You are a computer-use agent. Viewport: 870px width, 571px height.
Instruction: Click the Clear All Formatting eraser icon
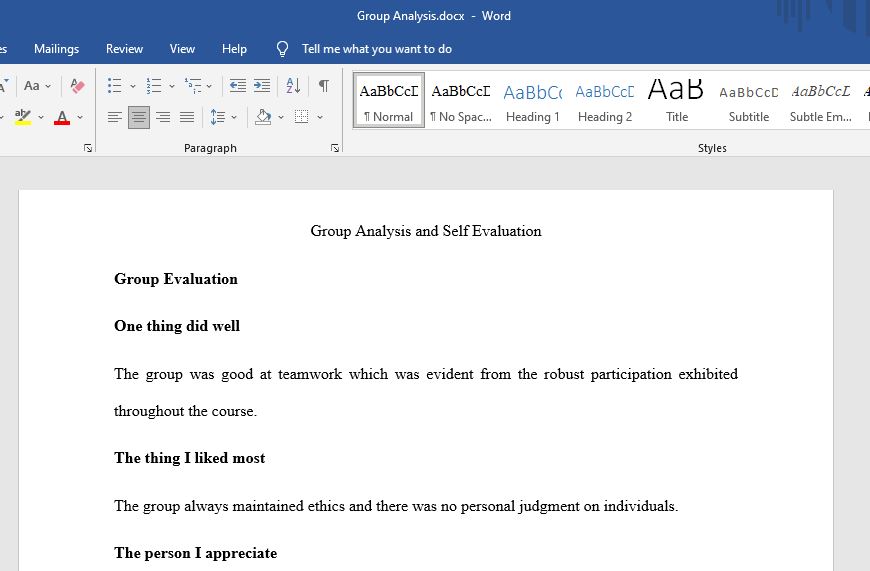point(78,86)
